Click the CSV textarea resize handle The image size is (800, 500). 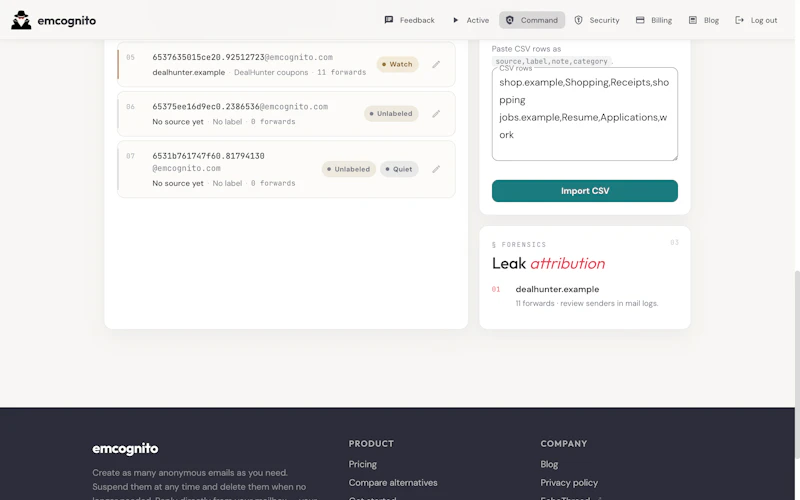pos(674,158)
